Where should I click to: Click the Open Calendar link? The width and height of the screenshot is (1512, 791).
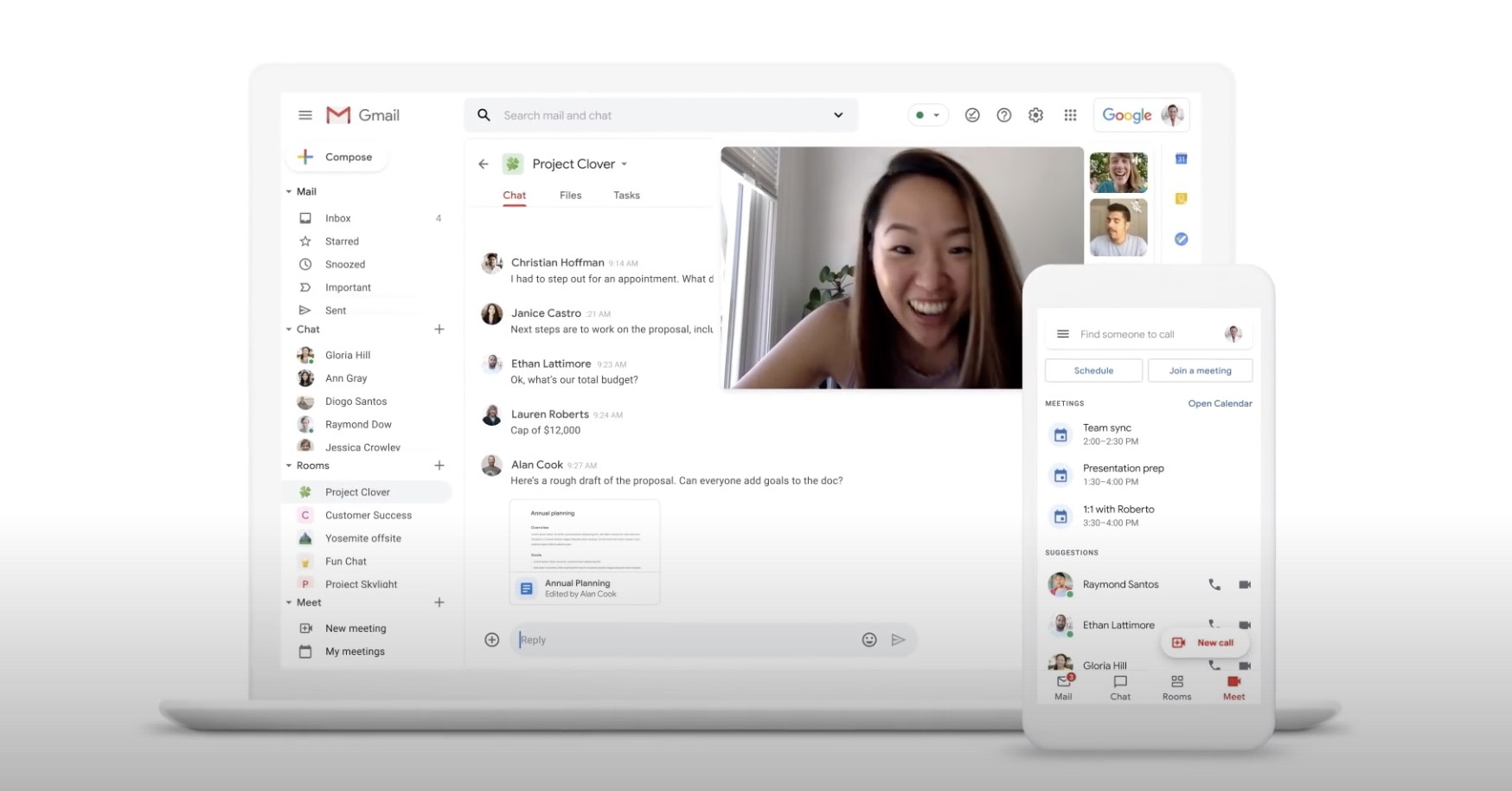(1220, 403)
